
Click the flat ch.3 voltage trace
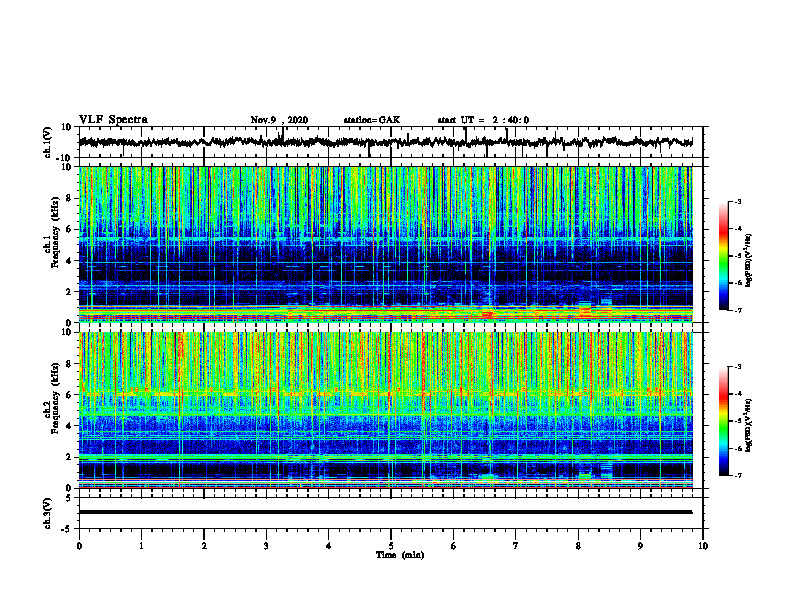[385, 512]
